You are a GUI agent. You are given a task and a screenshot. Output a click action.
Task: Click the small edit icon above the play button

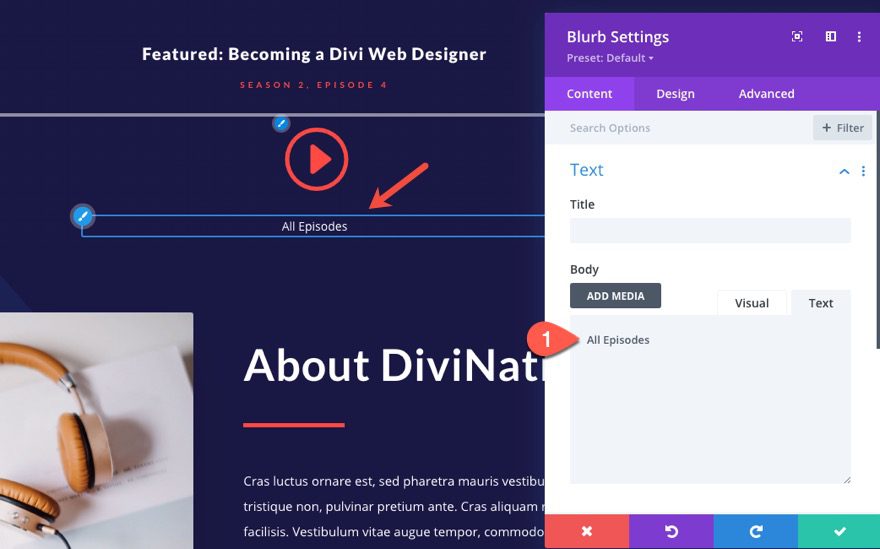(281, 123)
